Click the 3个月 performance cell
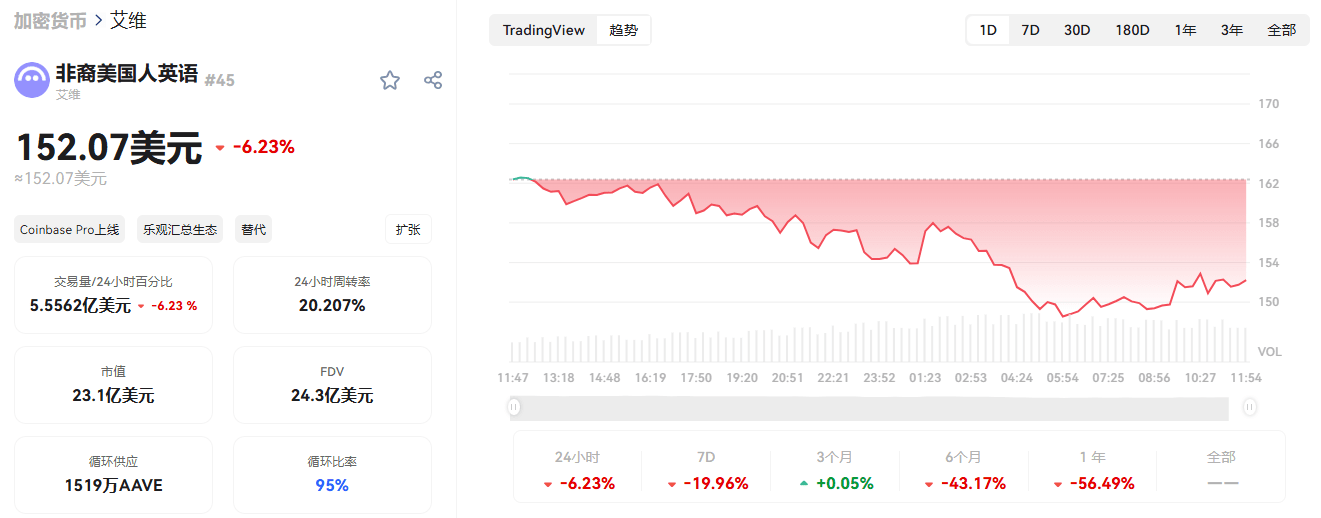The height and width of the screenshot is (518, 1321). tap(835, 470)
